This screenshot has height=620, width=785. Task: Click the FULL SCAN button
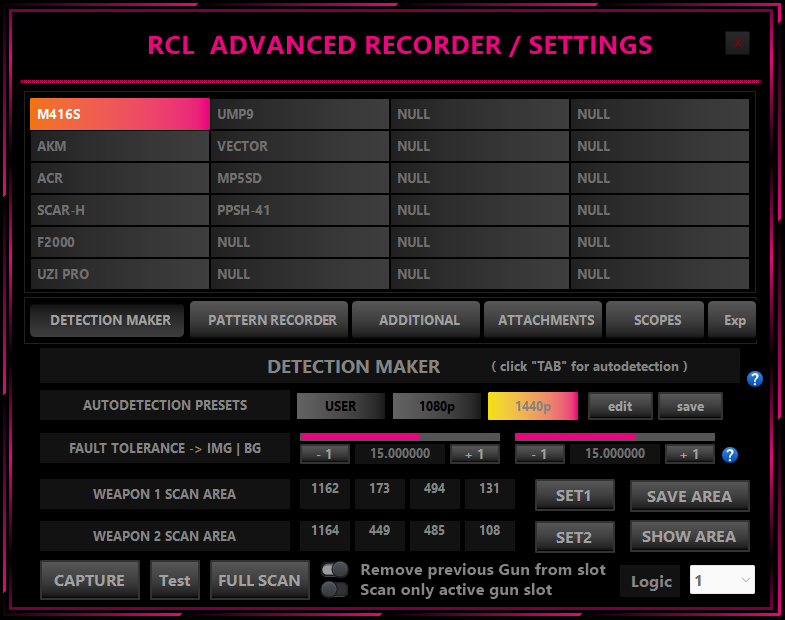(259, 580)
